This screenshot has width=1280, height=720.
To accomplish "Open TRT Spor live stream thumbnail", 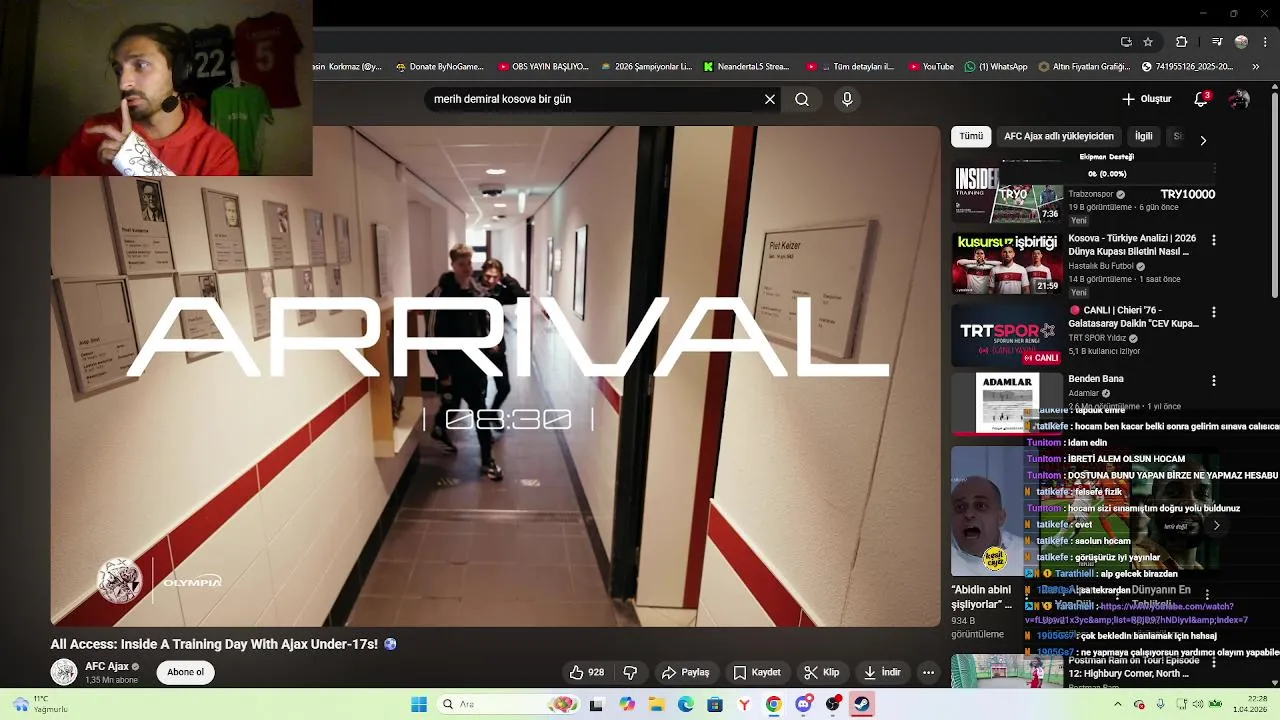I will (1007, 335).
